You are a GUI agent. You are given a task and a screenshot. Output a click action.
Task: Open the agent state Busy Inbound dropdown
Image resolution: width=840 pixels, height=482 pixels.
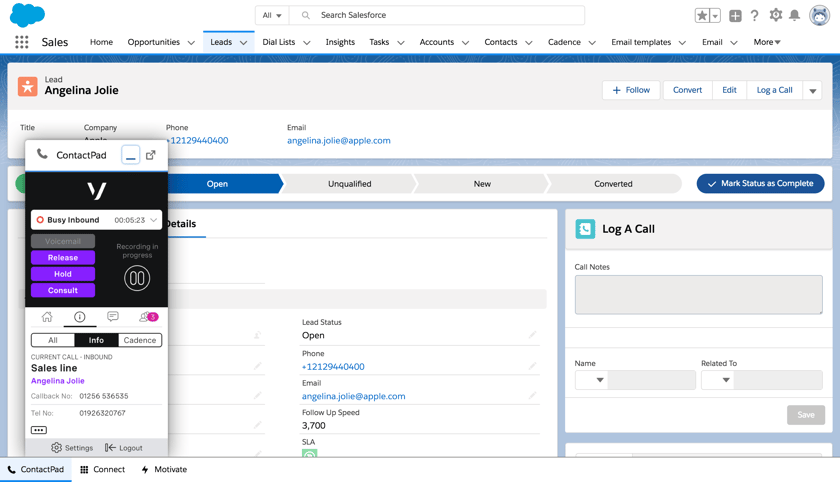tap(96, 220)
